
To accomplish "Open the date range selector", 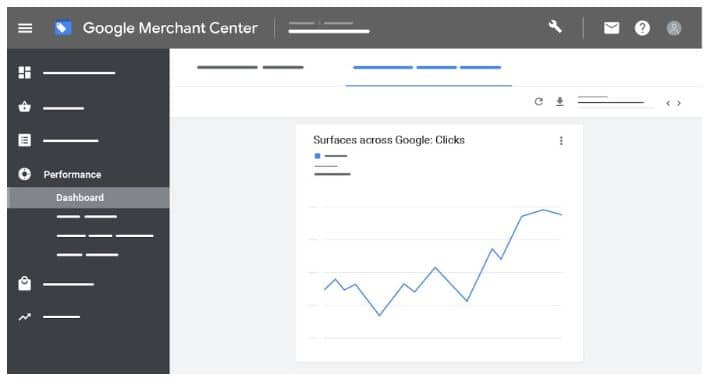I will (614, 102).
